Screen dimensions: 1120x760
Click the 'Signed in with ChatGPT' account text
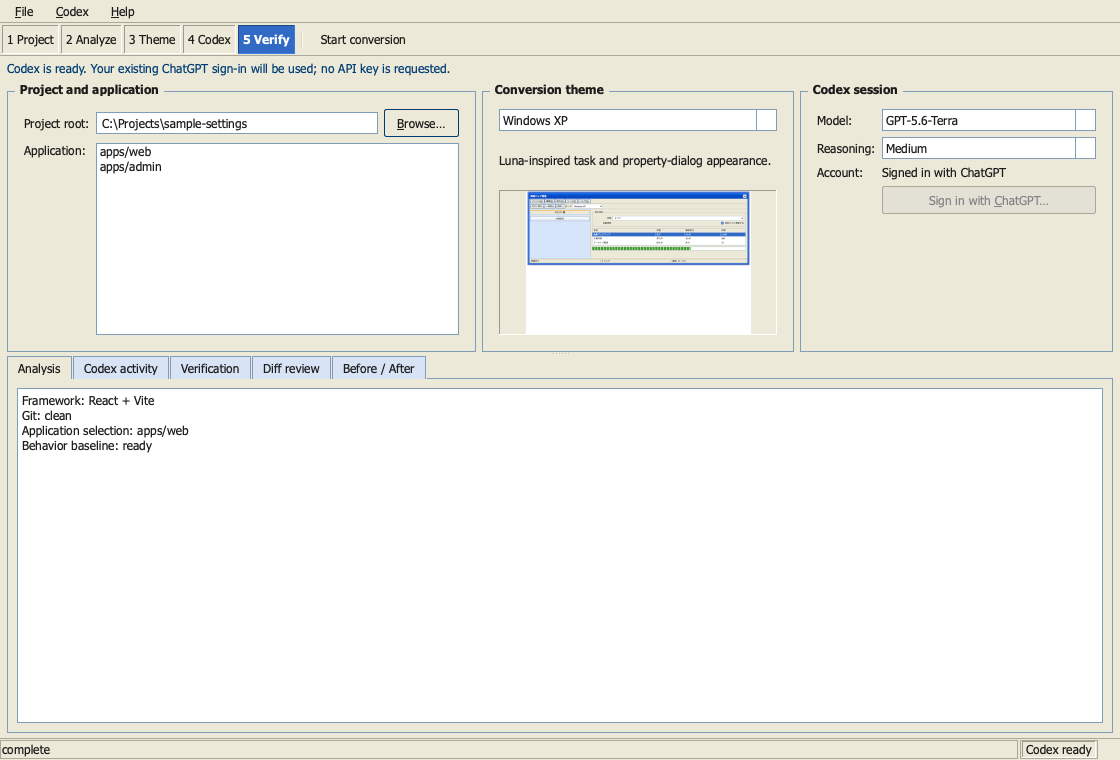pyautogui.click(x=944, y=173)
